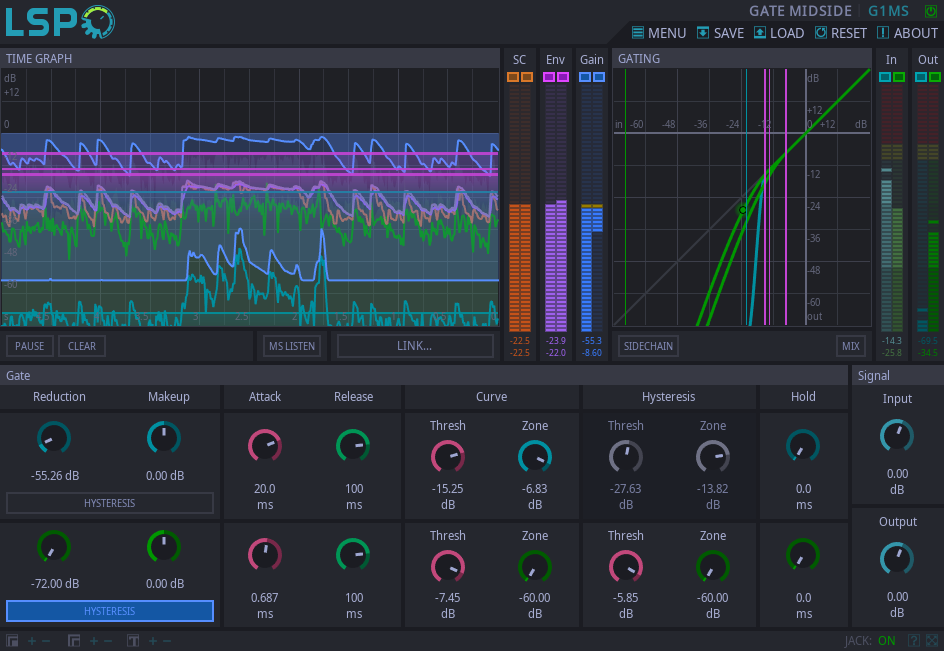This screenshot has width=944, height=651.
Task: Click the green Hold knob in the lower row
Action: [803, 555]
